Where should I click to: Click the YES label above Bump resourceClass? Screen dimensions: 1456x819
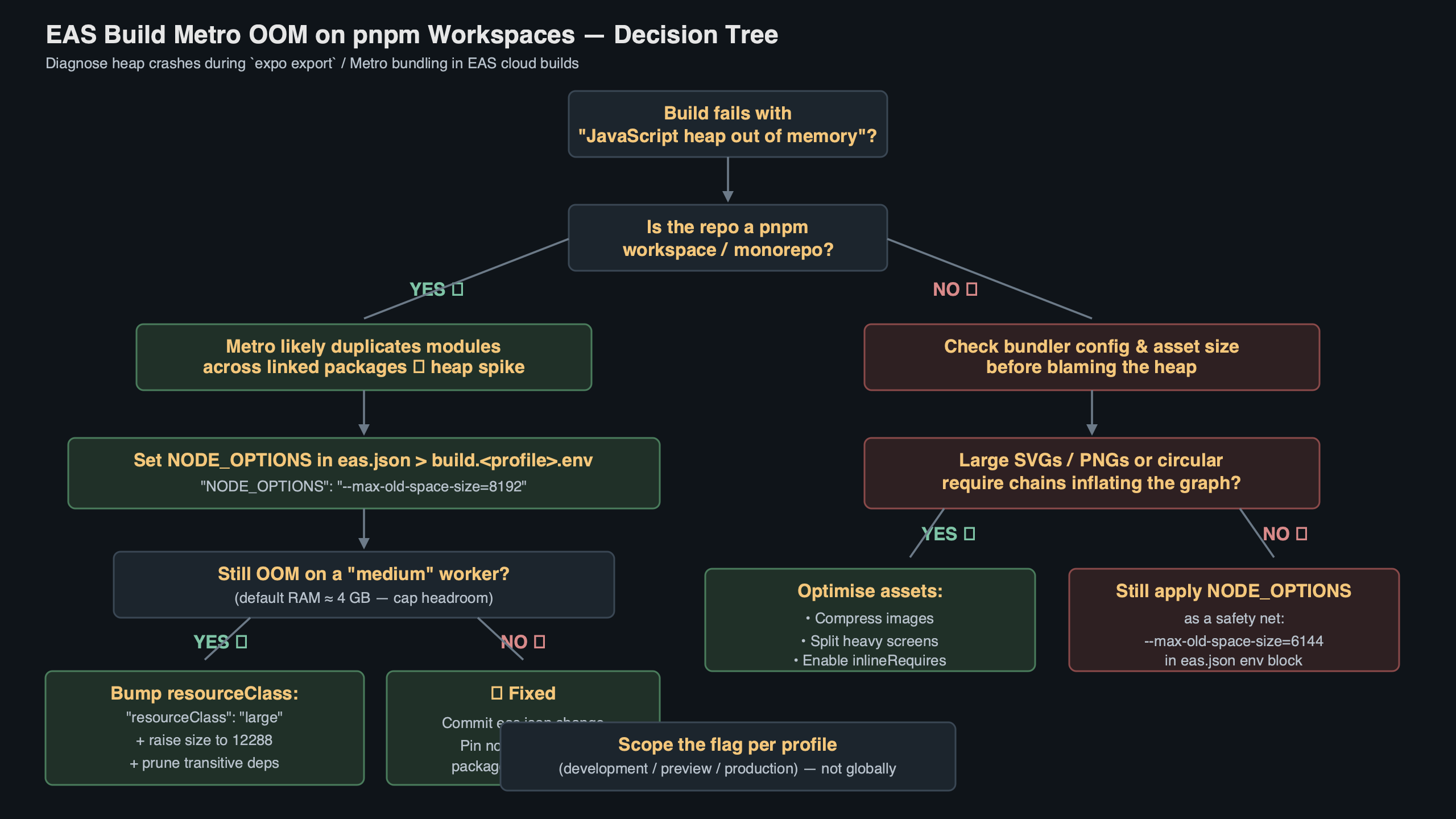coord(222,642)
